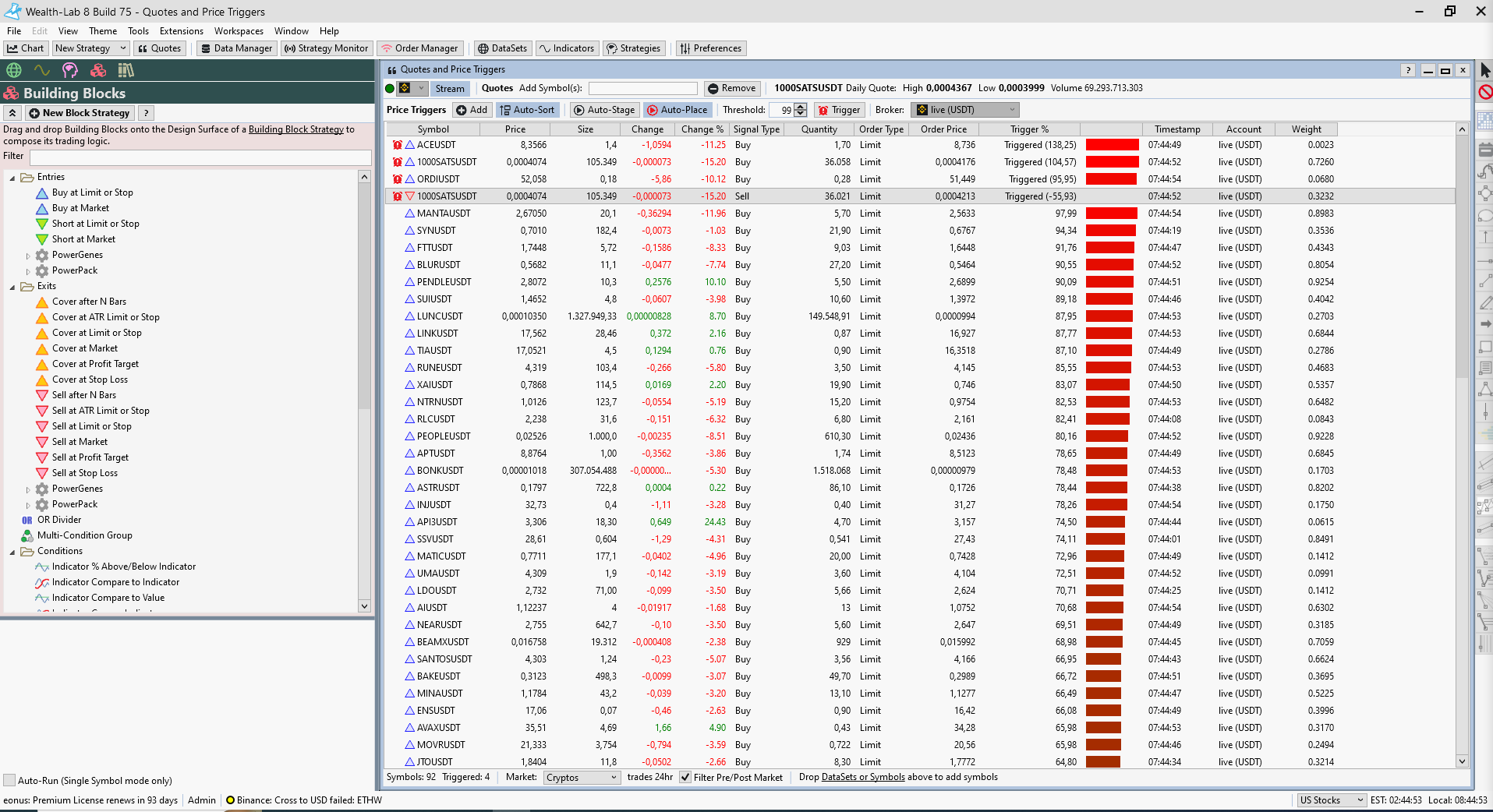
Task: Open Preferences from the toolbar
Action: (710, 48)
